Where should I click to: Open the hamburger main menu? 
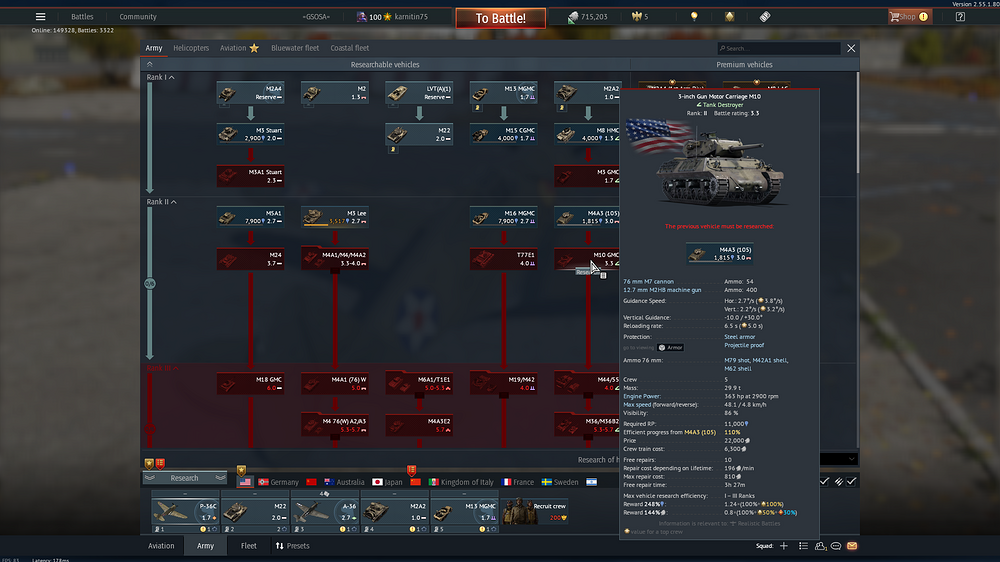40,17
